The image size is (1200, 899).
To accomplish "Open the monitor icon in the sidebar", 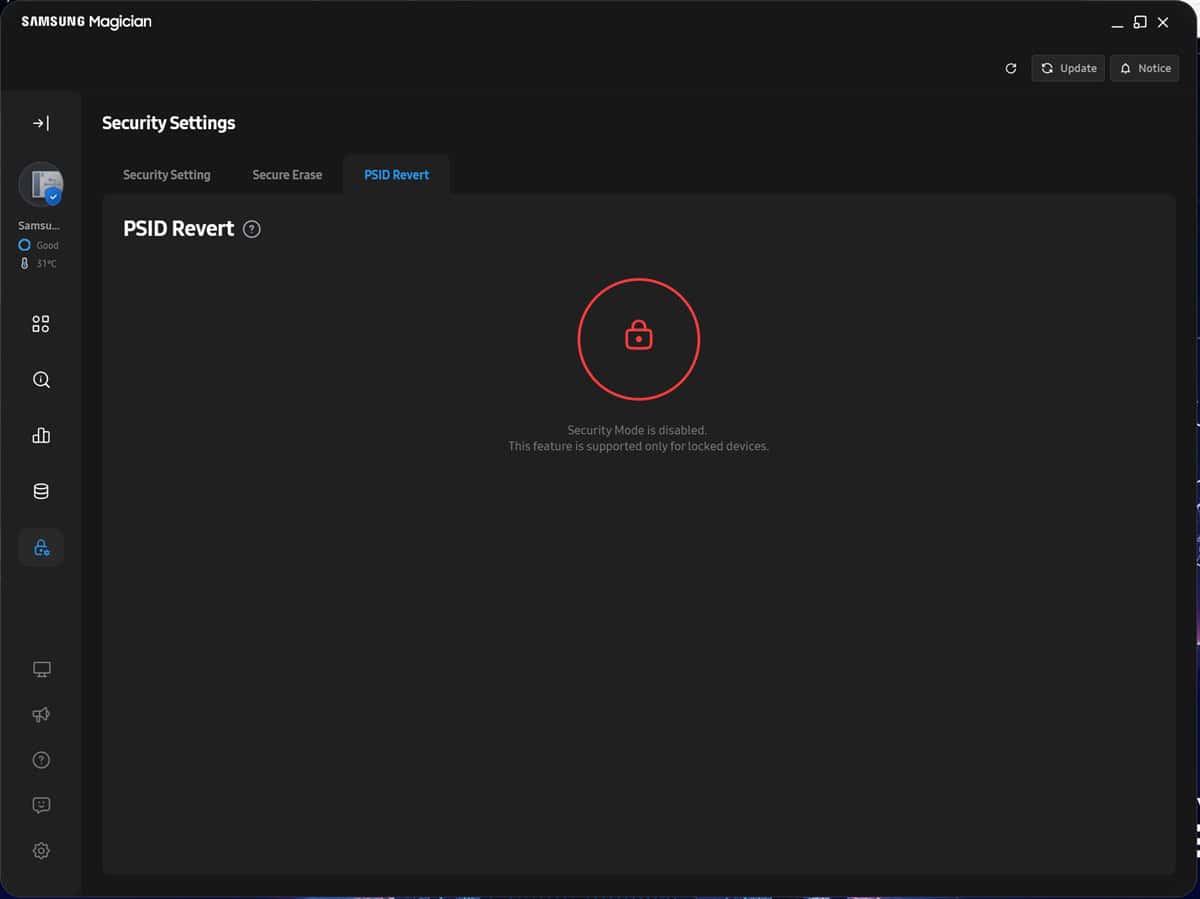I will pos(41,669).
